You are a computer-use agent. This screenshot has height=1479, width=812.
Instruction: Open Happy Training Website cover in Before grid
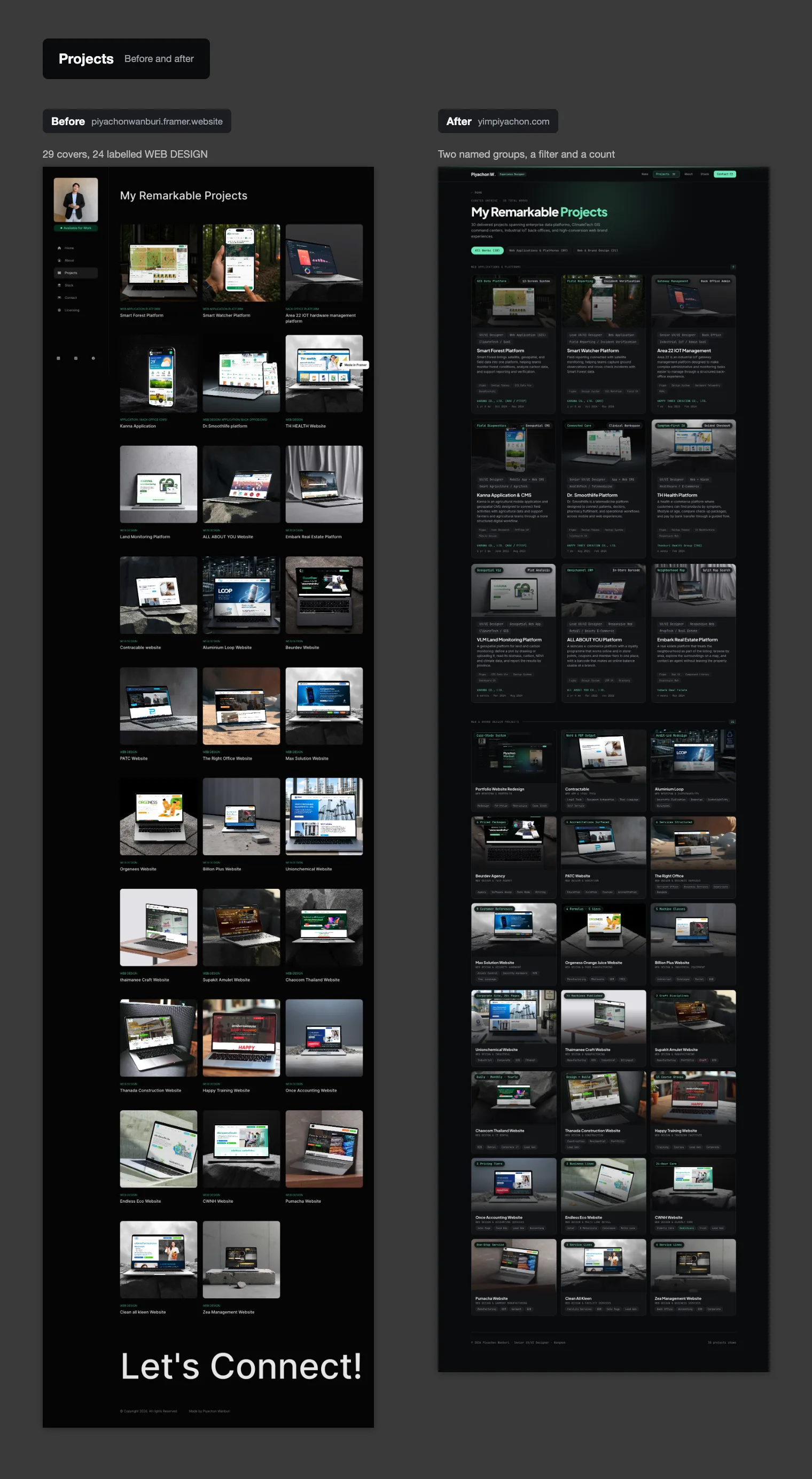(241, 1038)
